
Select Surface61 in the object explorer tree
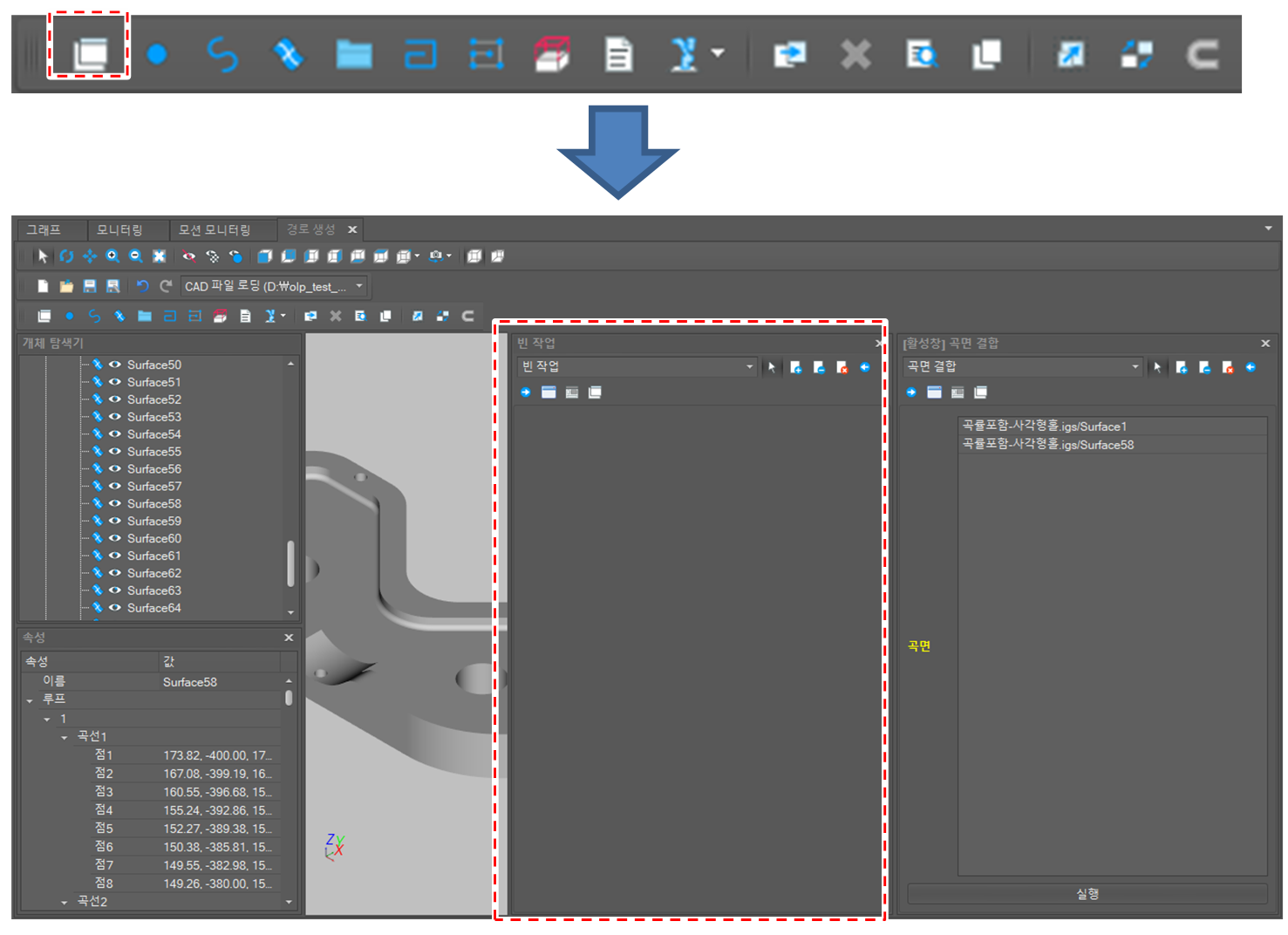154,556
